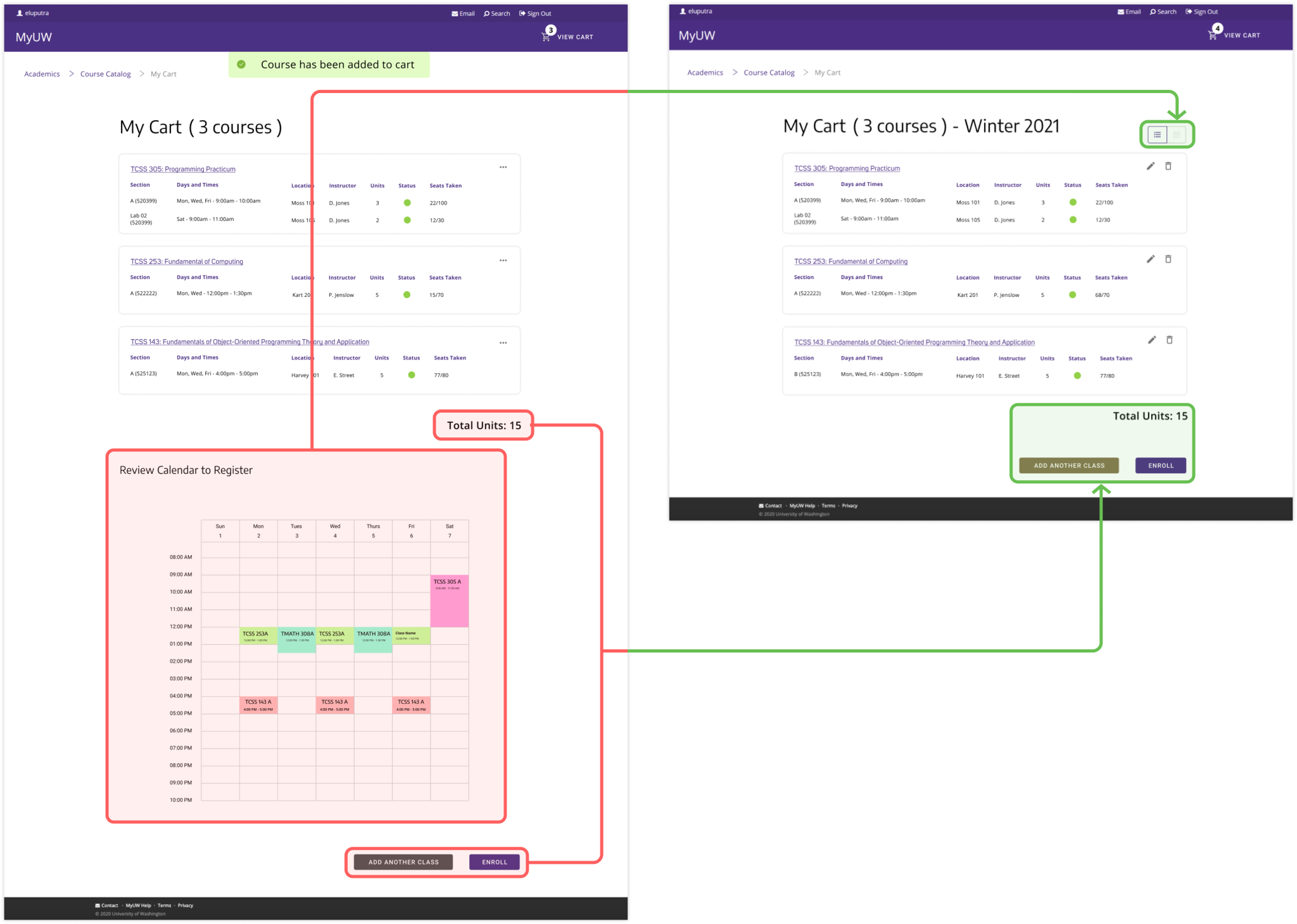Navigate to Academics breadcrumb in right mockup
Viewport: 1297px width, 924px height.
coord(705,73)
